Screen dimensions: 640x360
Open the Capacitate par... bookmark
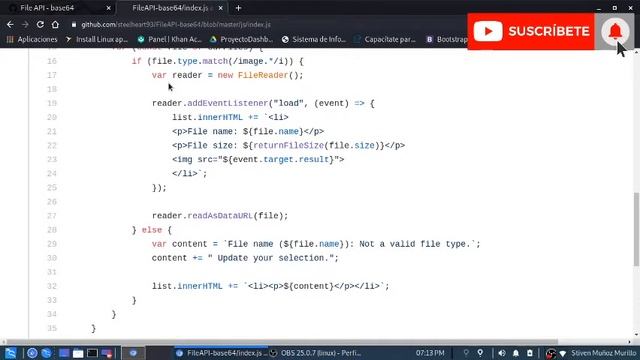click(x=385, y=39)
